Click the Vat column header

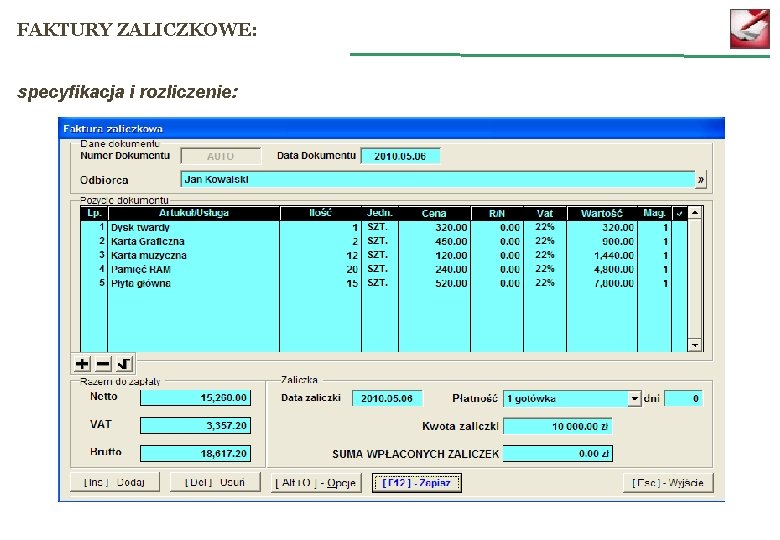tap(545, 213)
